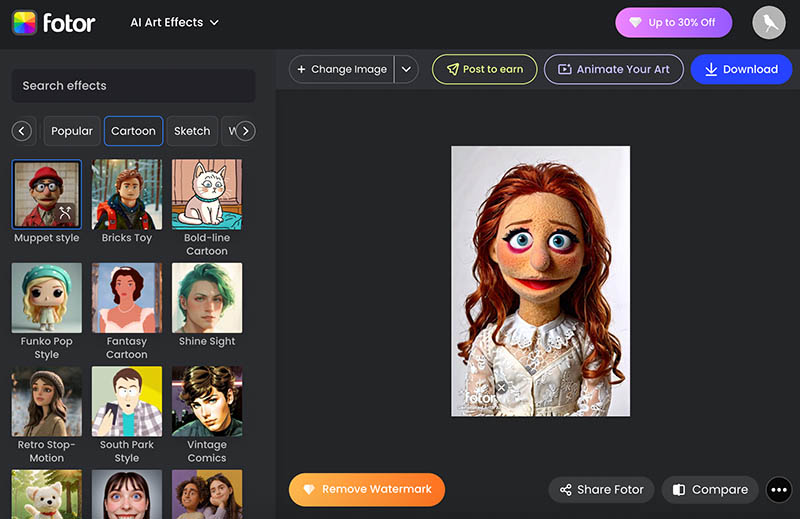Open the Sketch effects tab

point(192,131)
